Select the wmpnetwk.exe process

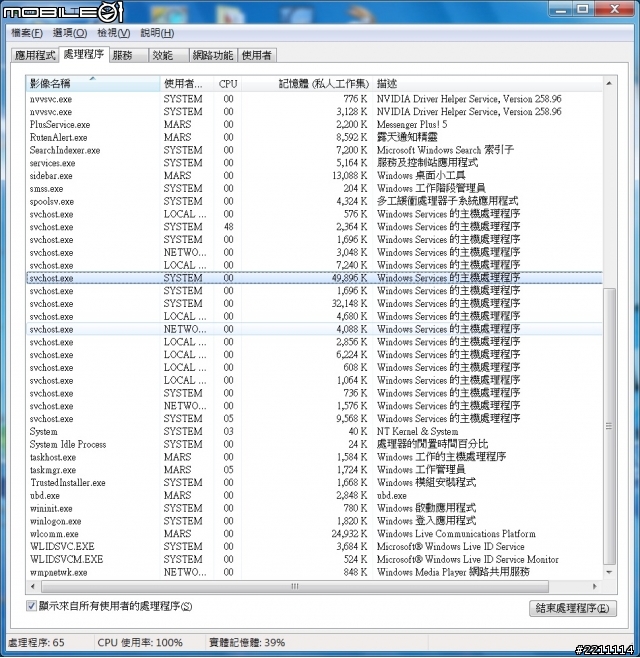click(x=314, y=572)
